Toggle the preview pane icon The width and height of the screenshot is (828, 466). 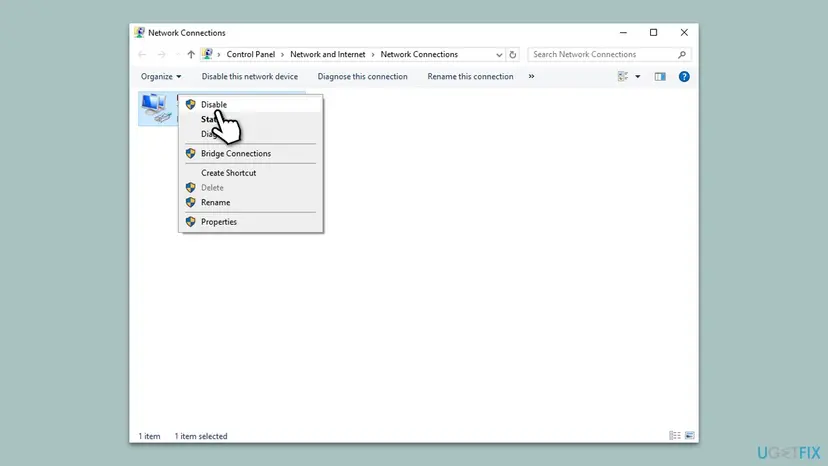pyautogui.click(x=660, y=77)
